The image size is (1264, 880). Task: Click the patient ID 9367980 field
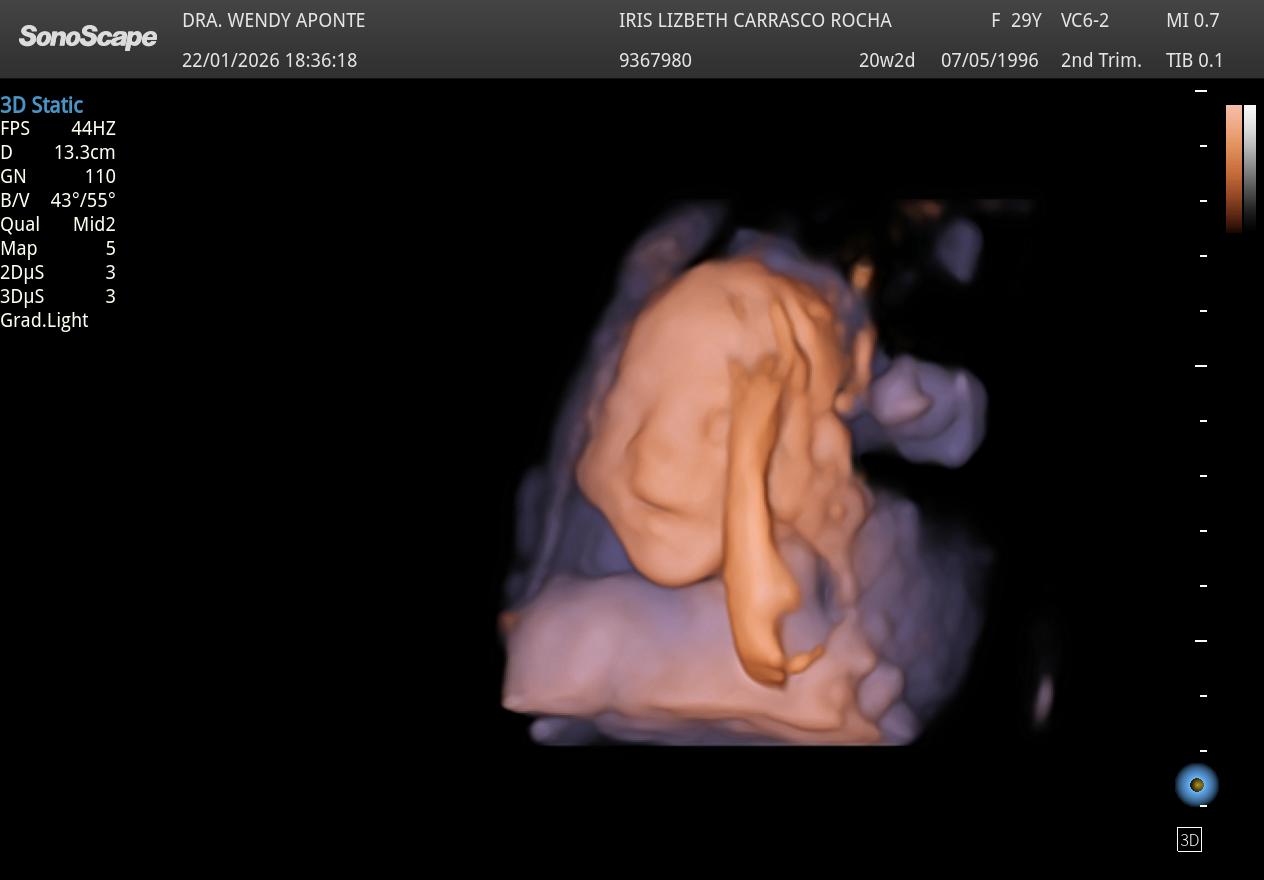(655, 60)
